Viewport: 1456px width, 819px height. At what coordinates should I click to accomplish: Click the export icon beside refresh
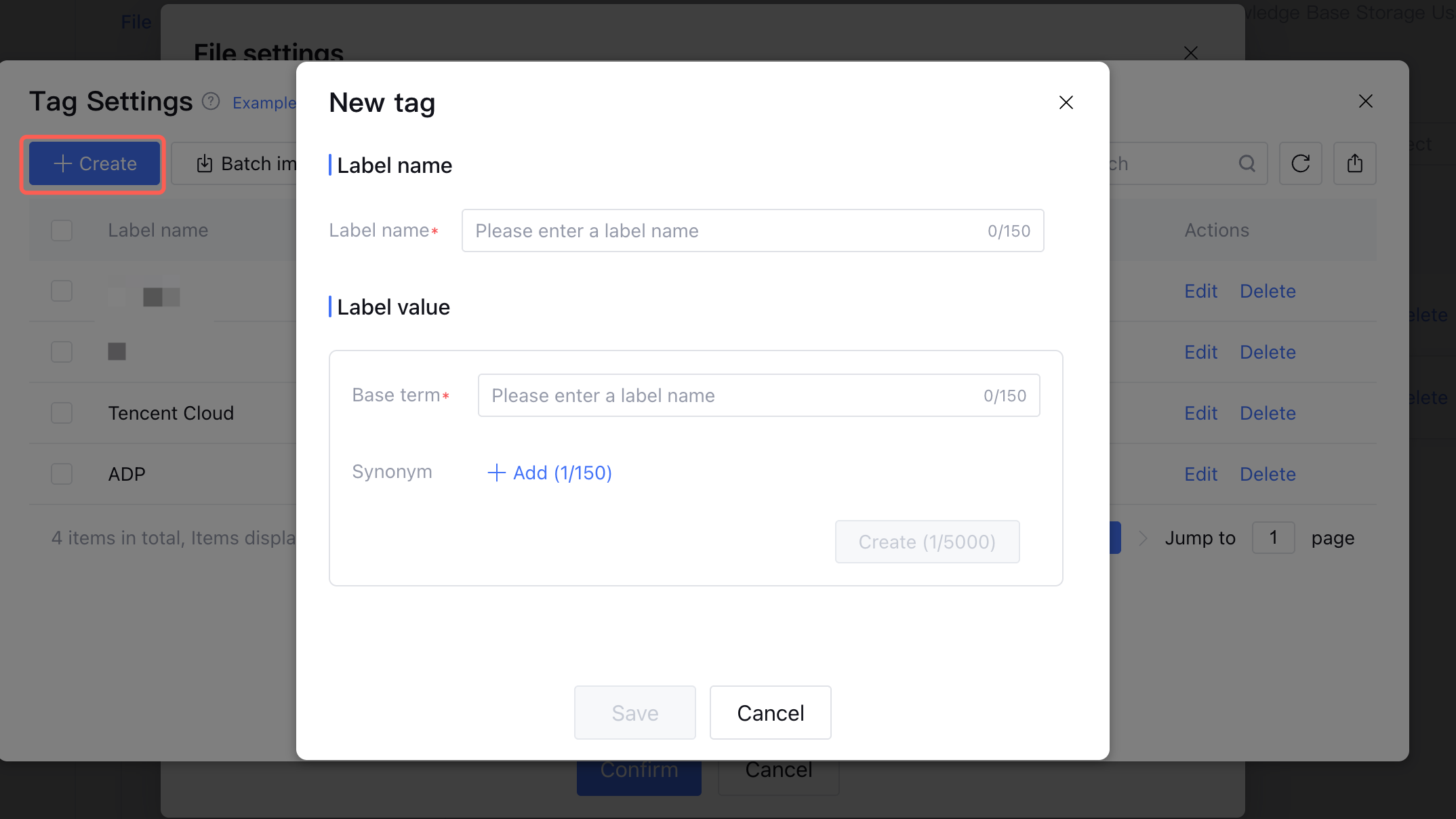point(1354,163)
